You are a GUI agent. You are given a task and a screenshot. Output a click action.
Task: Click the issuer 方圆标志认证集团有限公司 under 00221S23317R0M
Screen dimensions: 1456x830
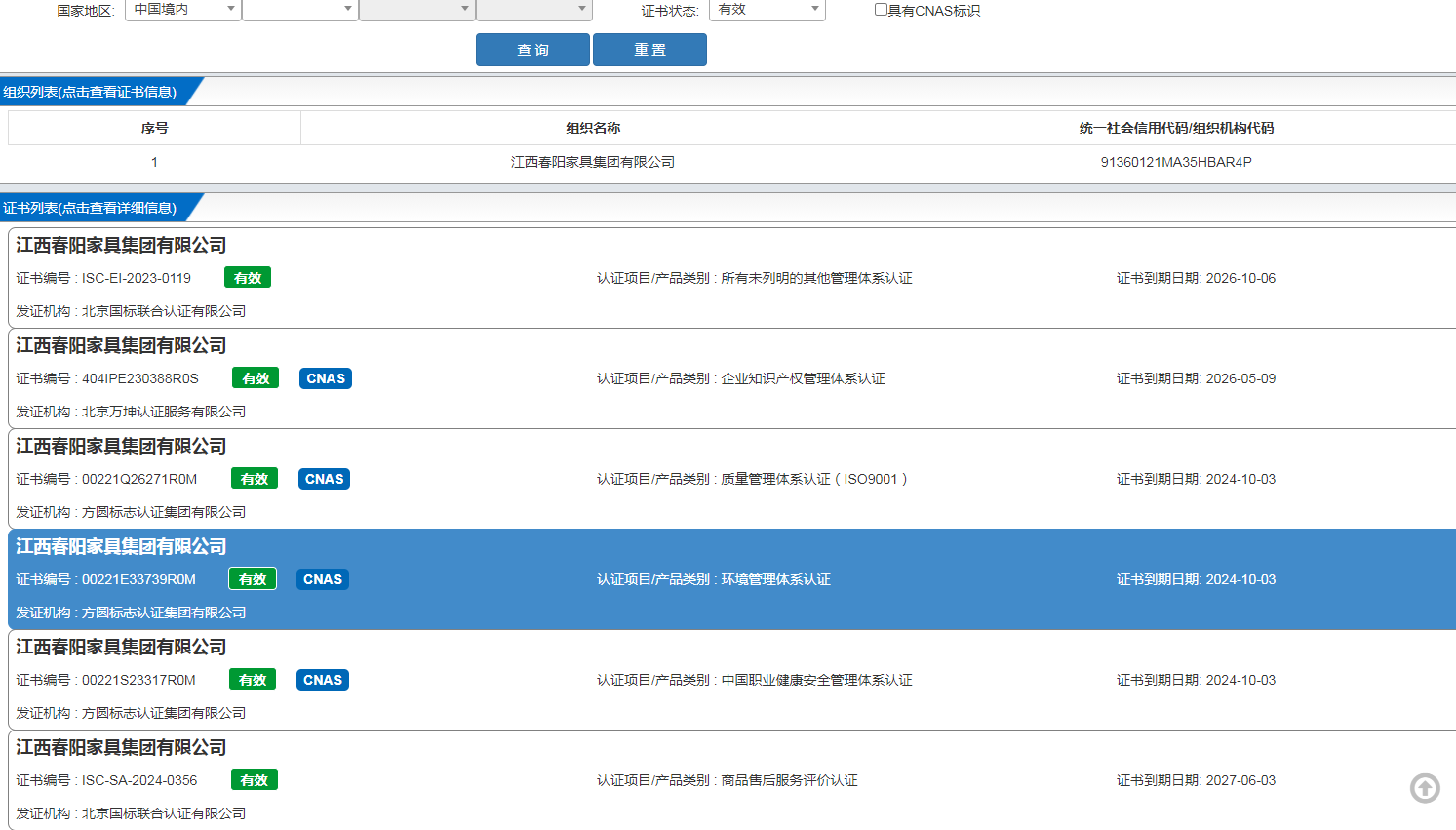(x=164, y=713)
